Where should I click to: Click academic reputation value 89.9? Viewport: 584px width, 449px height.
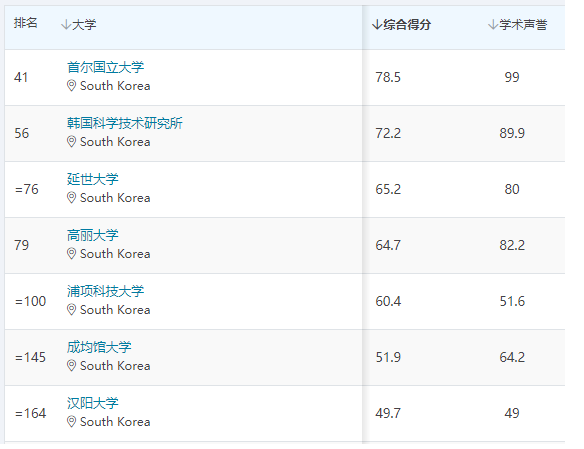(x=512, y=133)
